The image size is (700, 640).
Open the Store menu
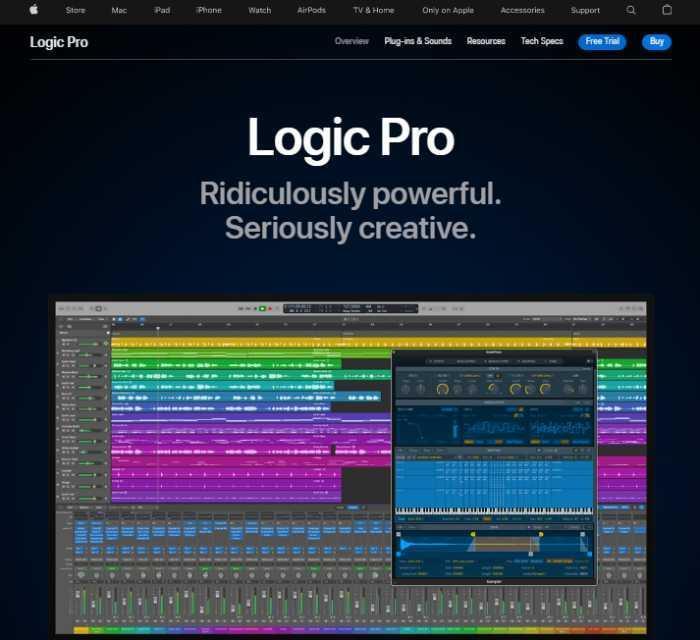75,10
